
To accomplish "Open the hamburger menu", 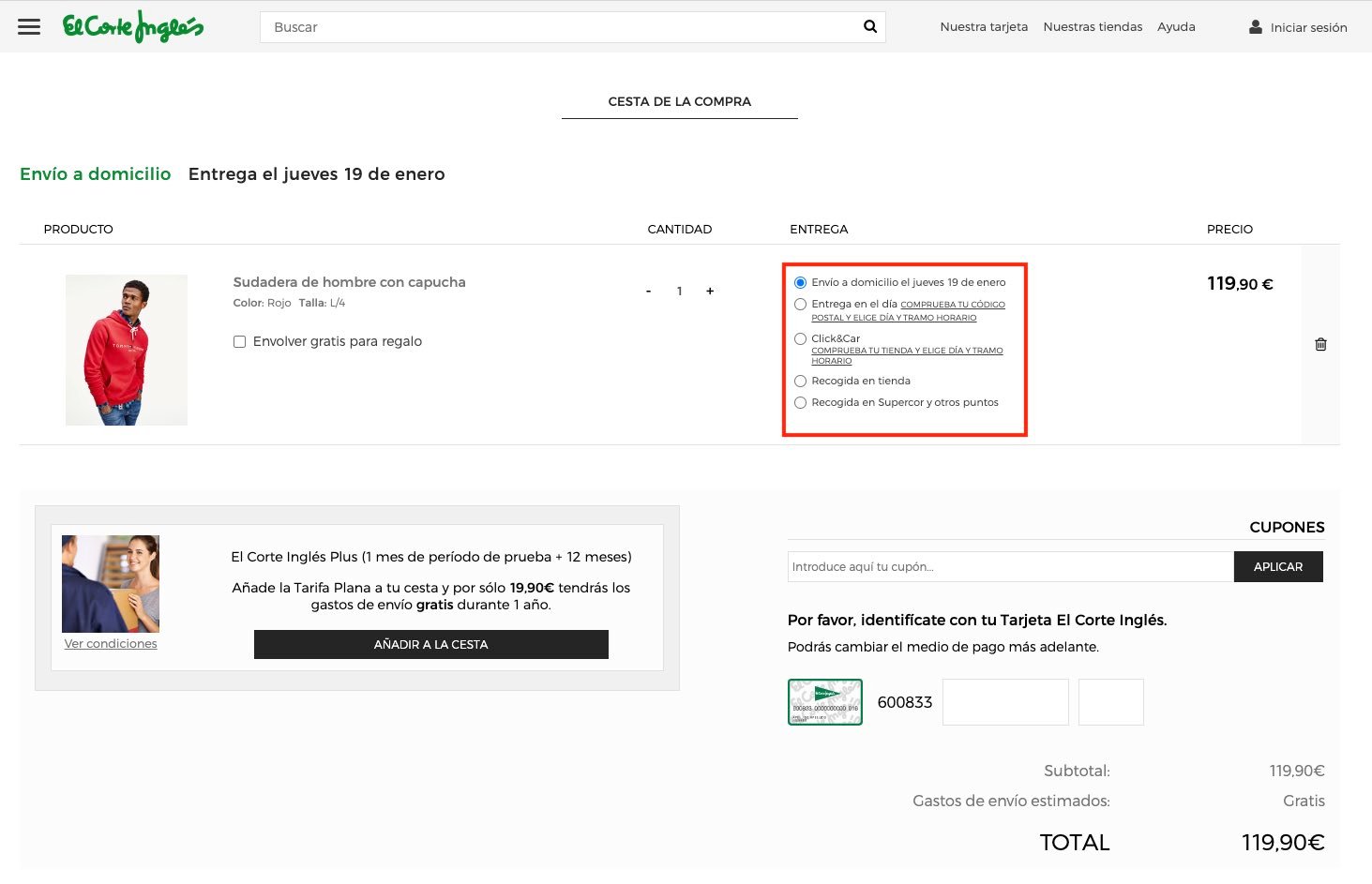I will point(29,27).
